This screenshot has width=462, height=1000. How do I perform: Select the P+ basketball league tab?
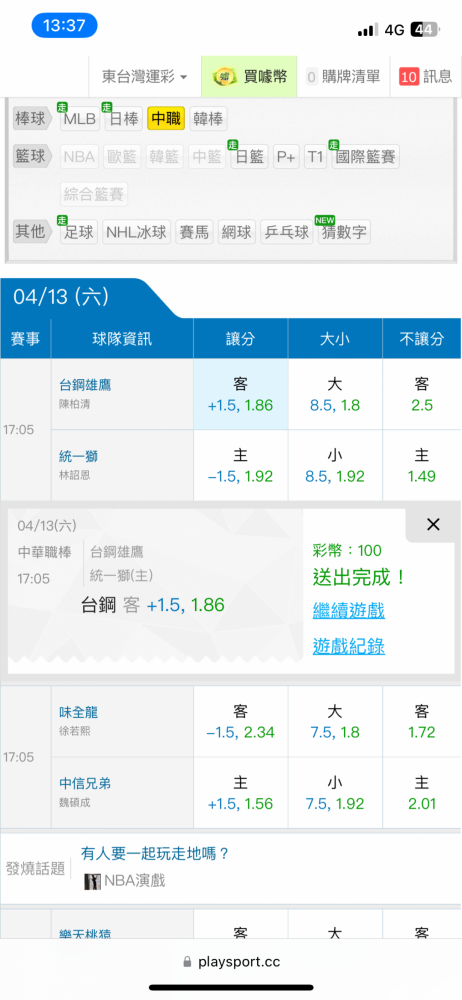pyautogui.click(x=286, y=157)
